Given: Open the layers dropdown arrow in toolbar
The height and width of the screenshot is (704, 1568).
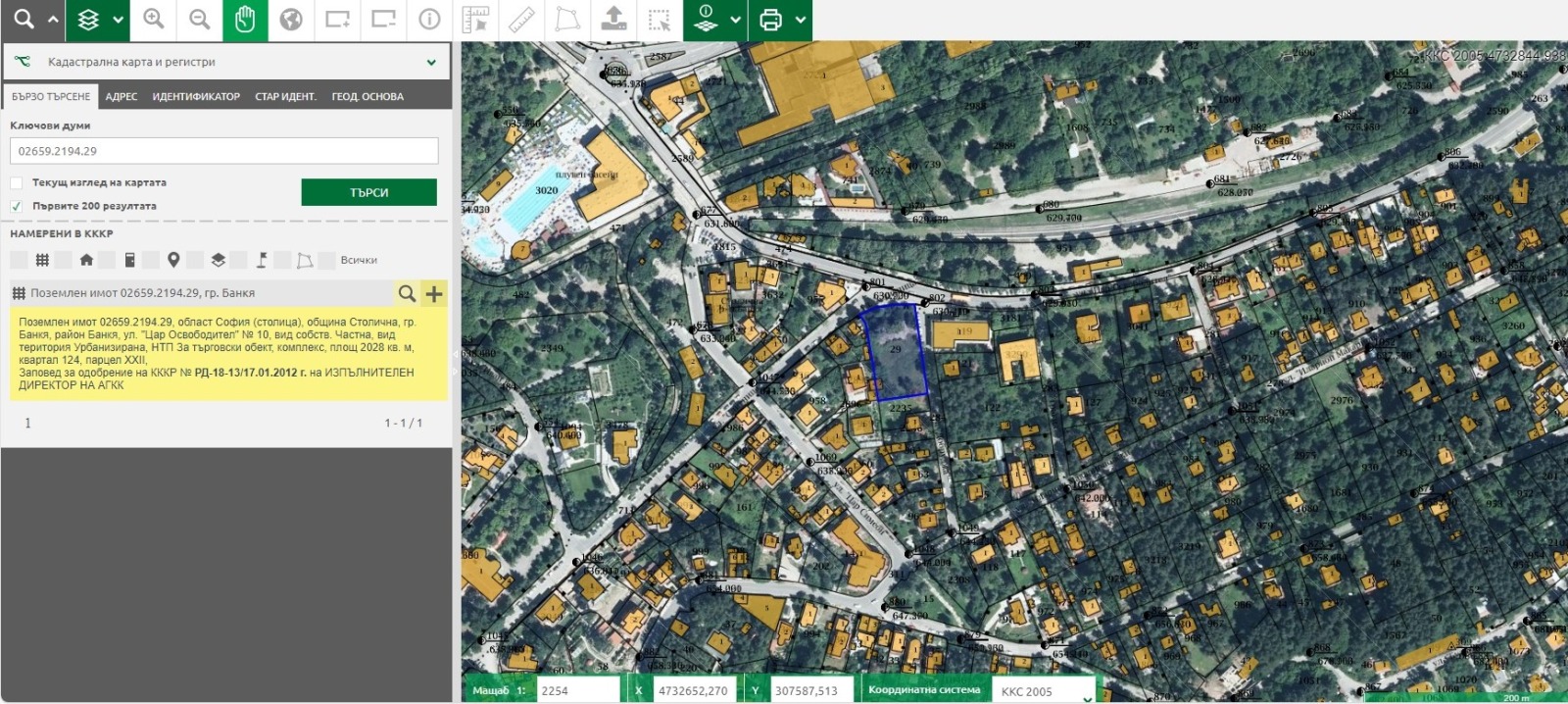Looking at the screenshot, I should 118,20.
